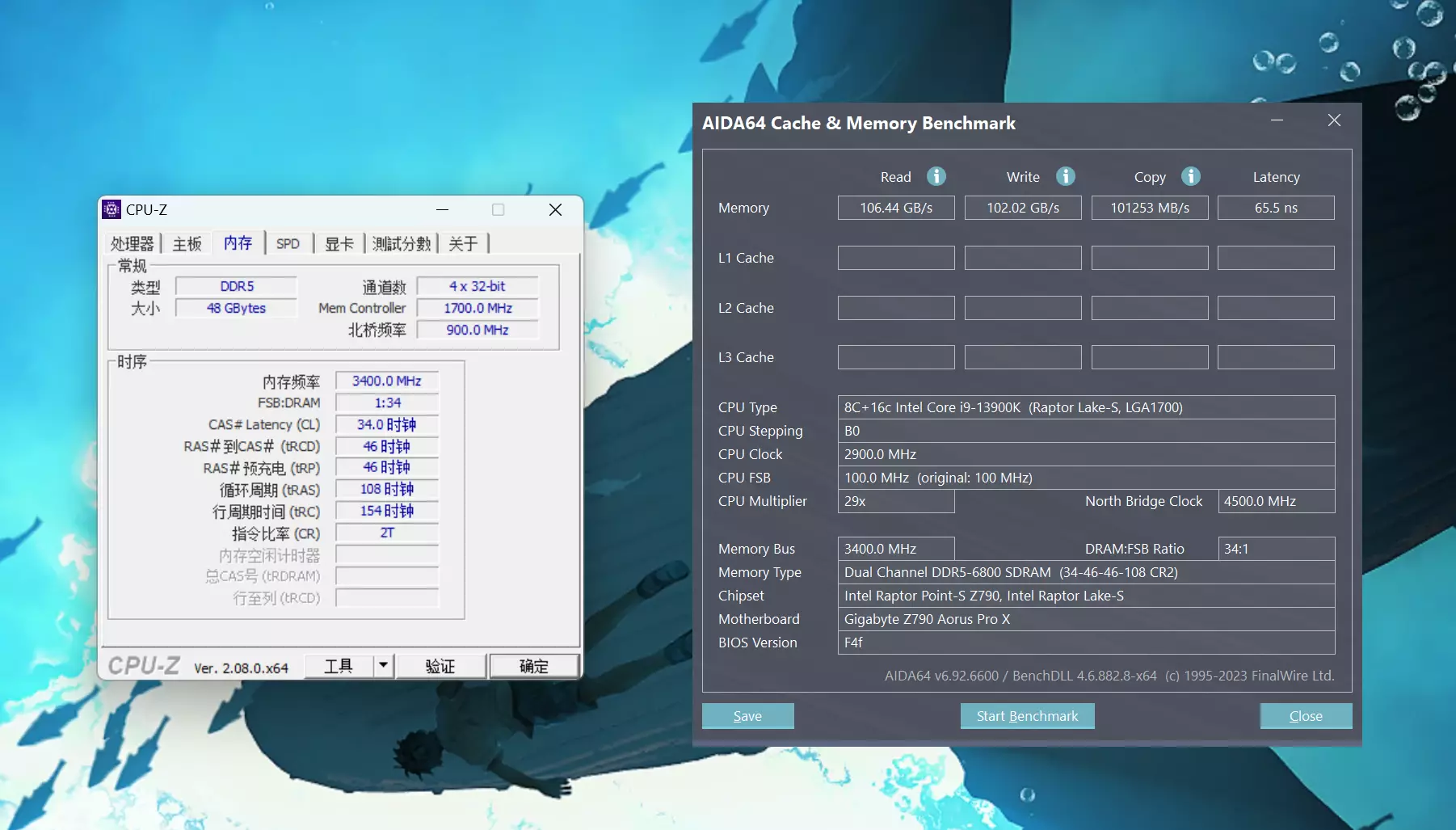This screenshot has width=1456, height=830.
Task: Open the 关于 tab in CPU-Z
Action: 463,243
